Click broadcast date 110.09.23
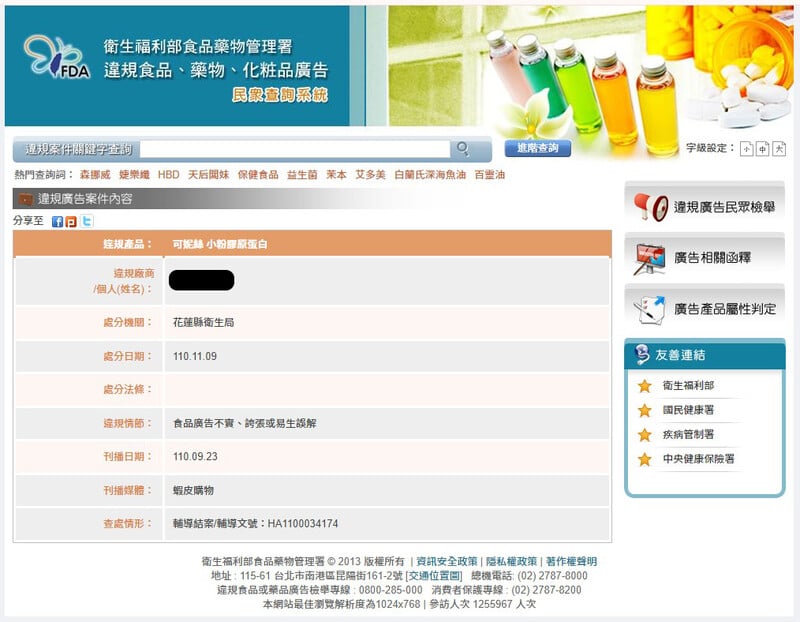This screenshot has height=622, width=800. pyautogui.click(x=195, y=457)
